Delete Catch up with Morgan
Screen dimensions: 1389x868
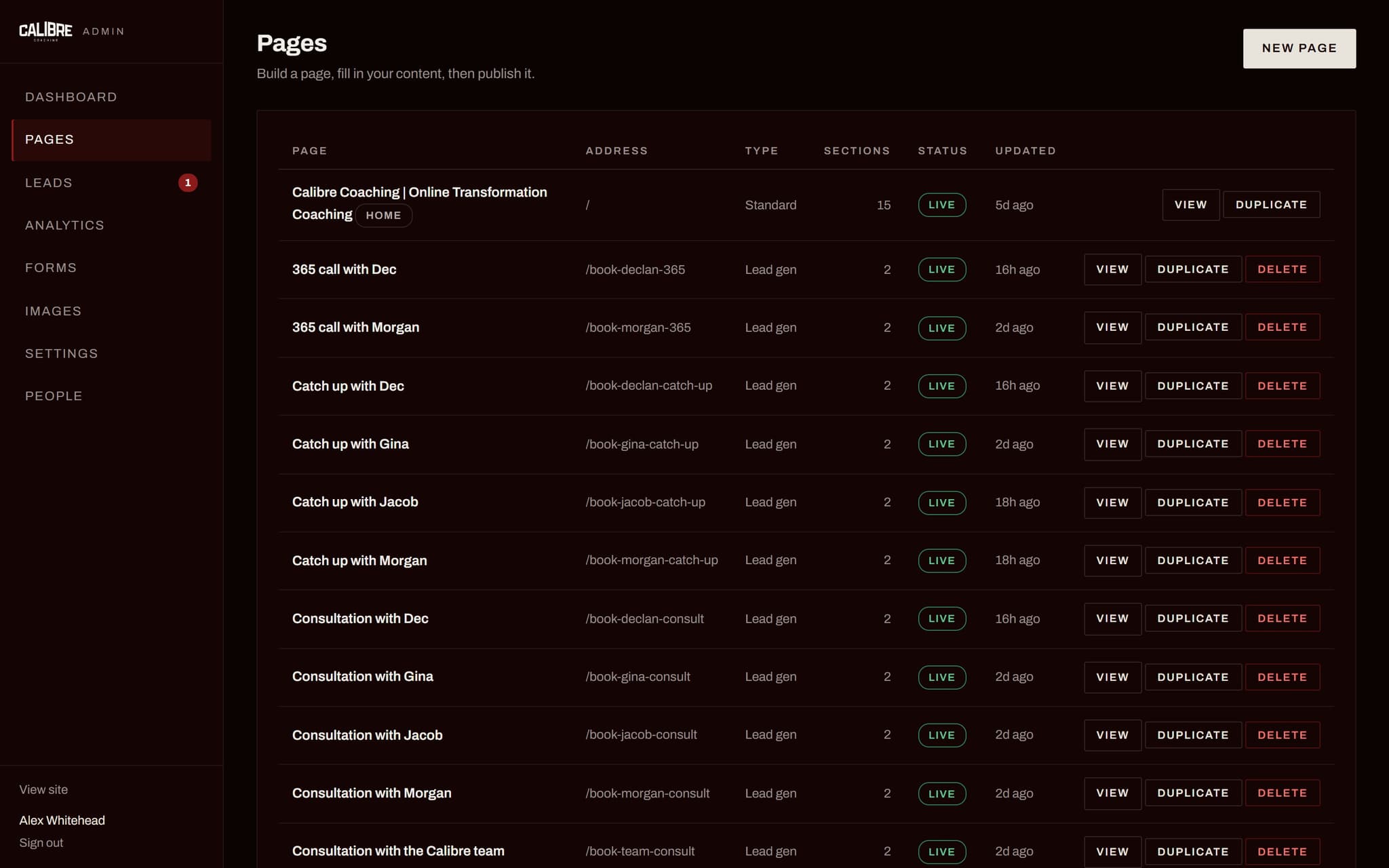click(x=1282, y=560)
